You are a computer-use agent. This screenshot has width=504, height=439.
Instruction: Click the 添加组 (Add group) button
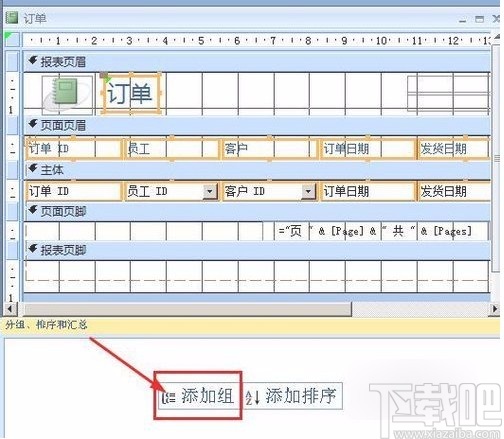(x=198, y=396)
